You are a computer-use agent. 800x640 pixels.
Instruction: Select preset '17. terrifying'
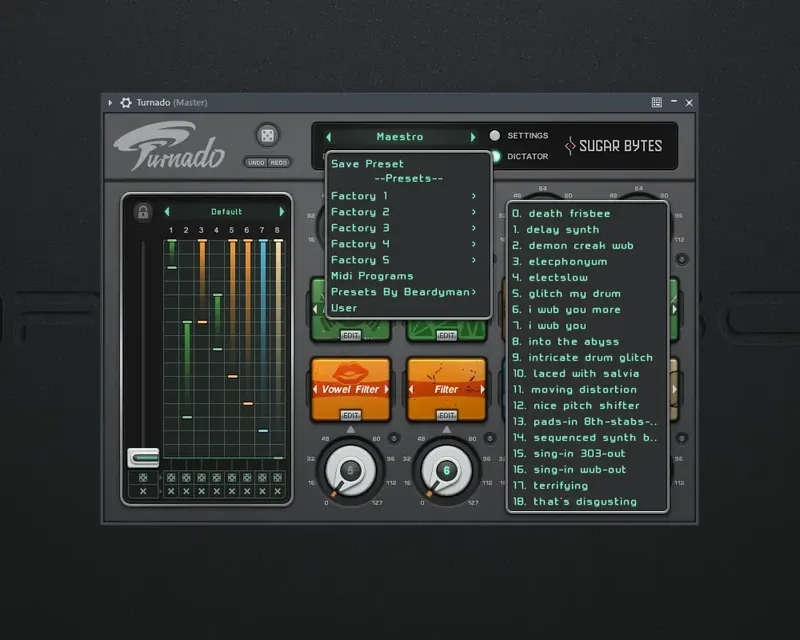coord(587,485)
